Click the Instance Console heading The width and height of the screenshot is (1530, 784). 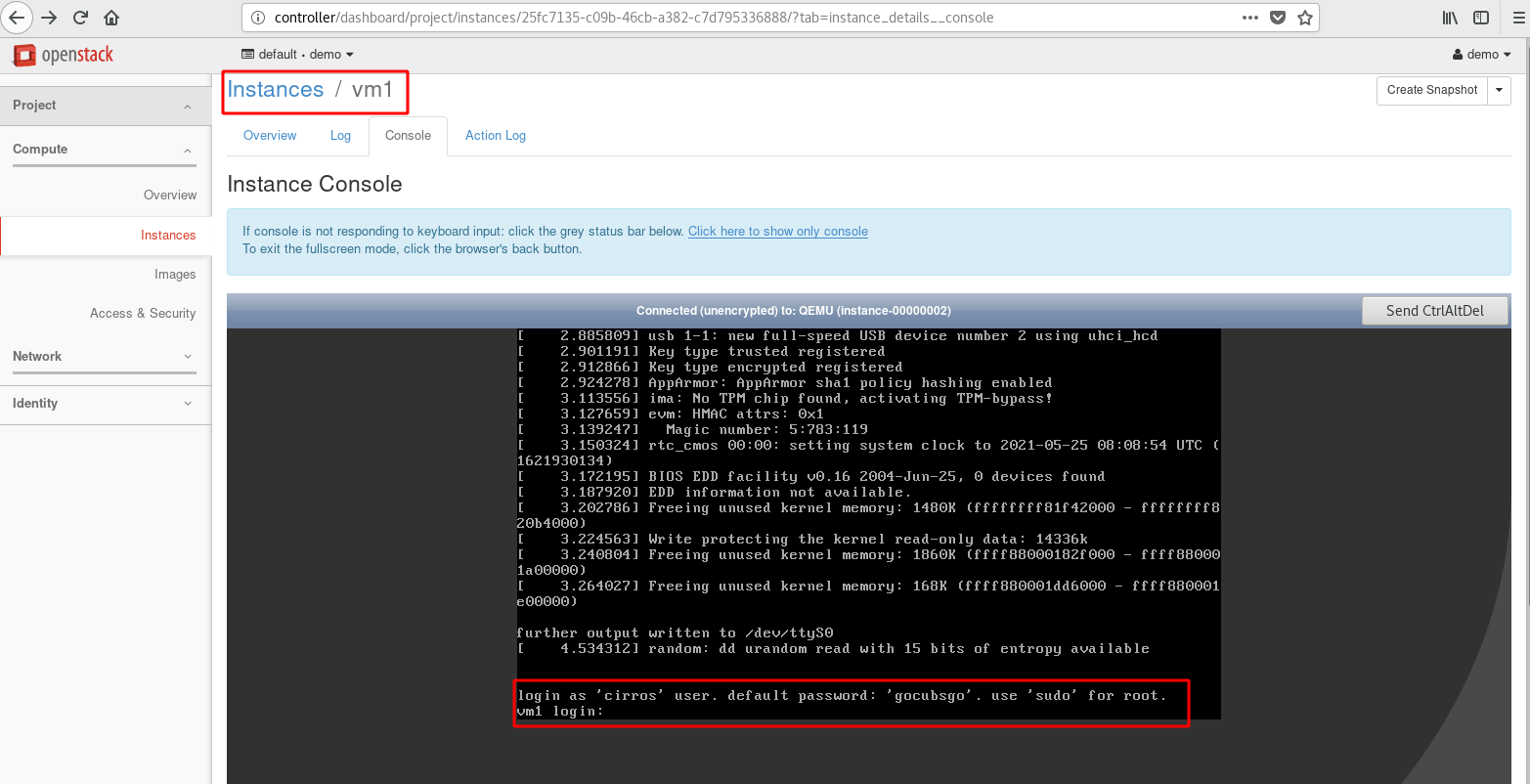315,185
